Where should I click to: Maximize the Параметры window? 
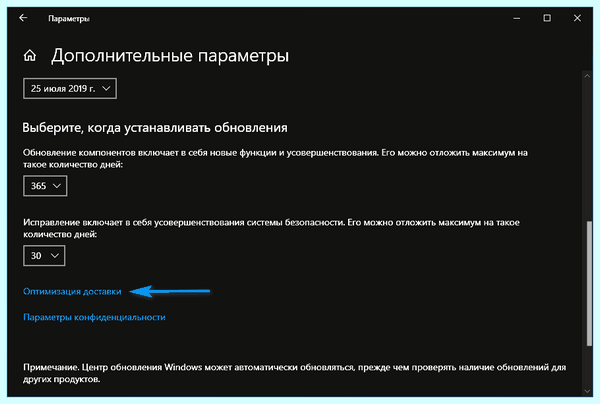(547, 18)
